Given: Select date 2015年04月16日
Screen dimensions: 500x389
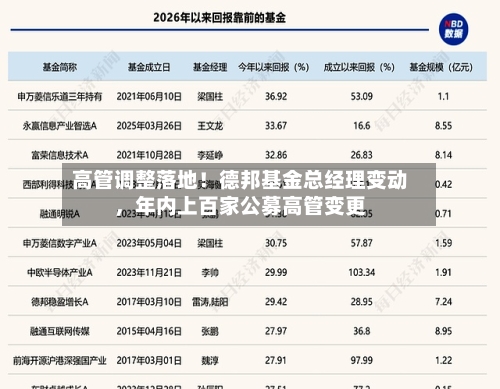Looking at the screenshot, I should (149, 331).
